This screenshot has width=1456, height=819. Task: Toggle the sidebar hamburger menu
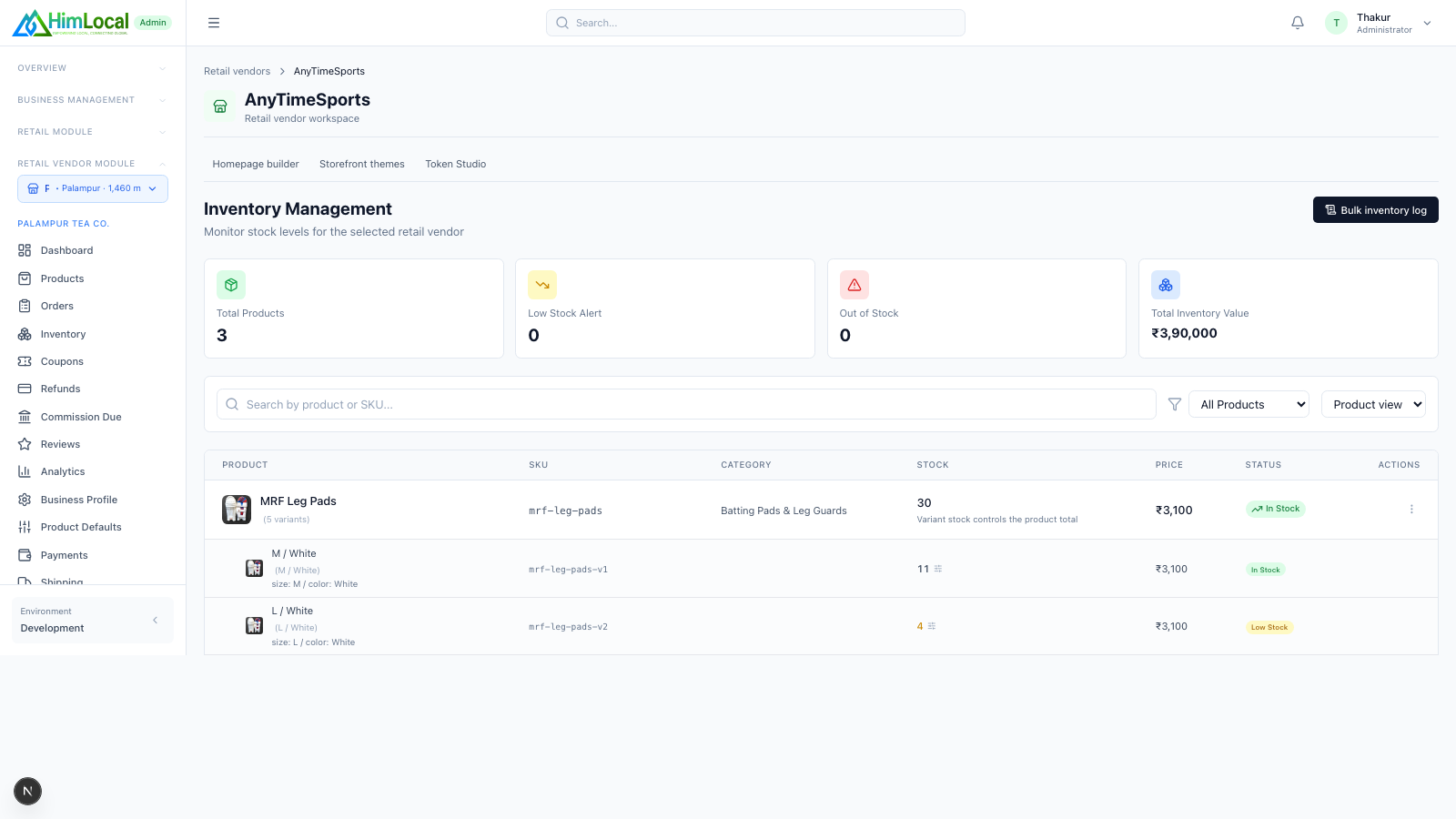[x=214, y=23]
